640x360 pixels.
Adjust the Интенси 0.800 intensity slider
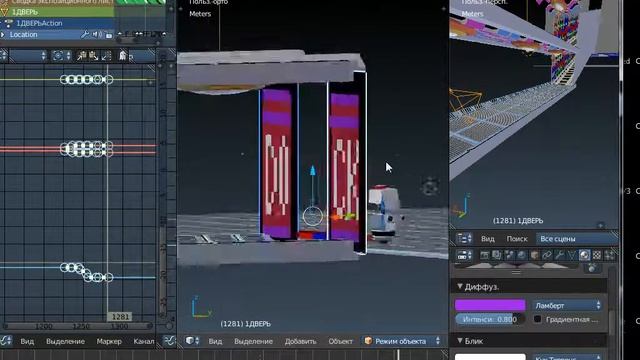point(490,319)
